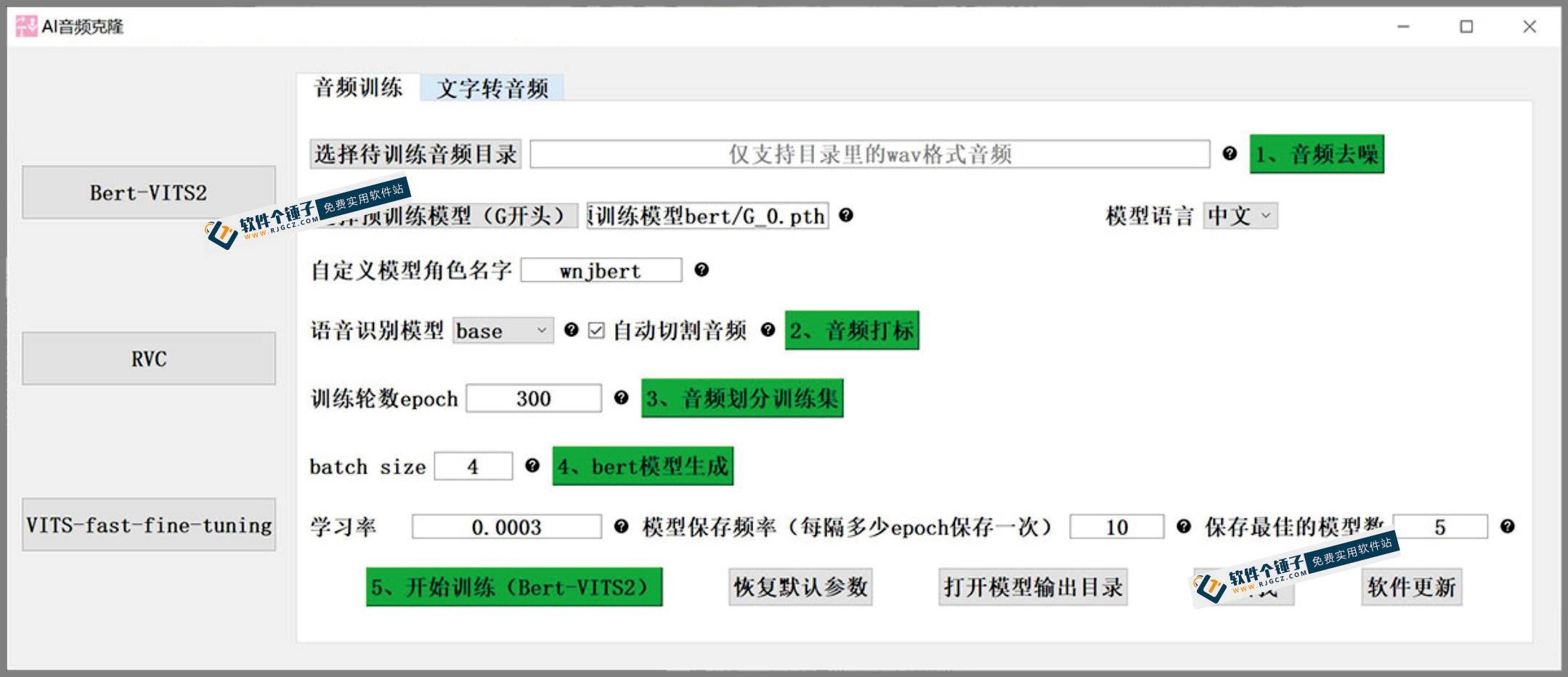Click 选择待训练音频目录 button
The width and height of the screenshot is (1568, 677).
(415, 154)
